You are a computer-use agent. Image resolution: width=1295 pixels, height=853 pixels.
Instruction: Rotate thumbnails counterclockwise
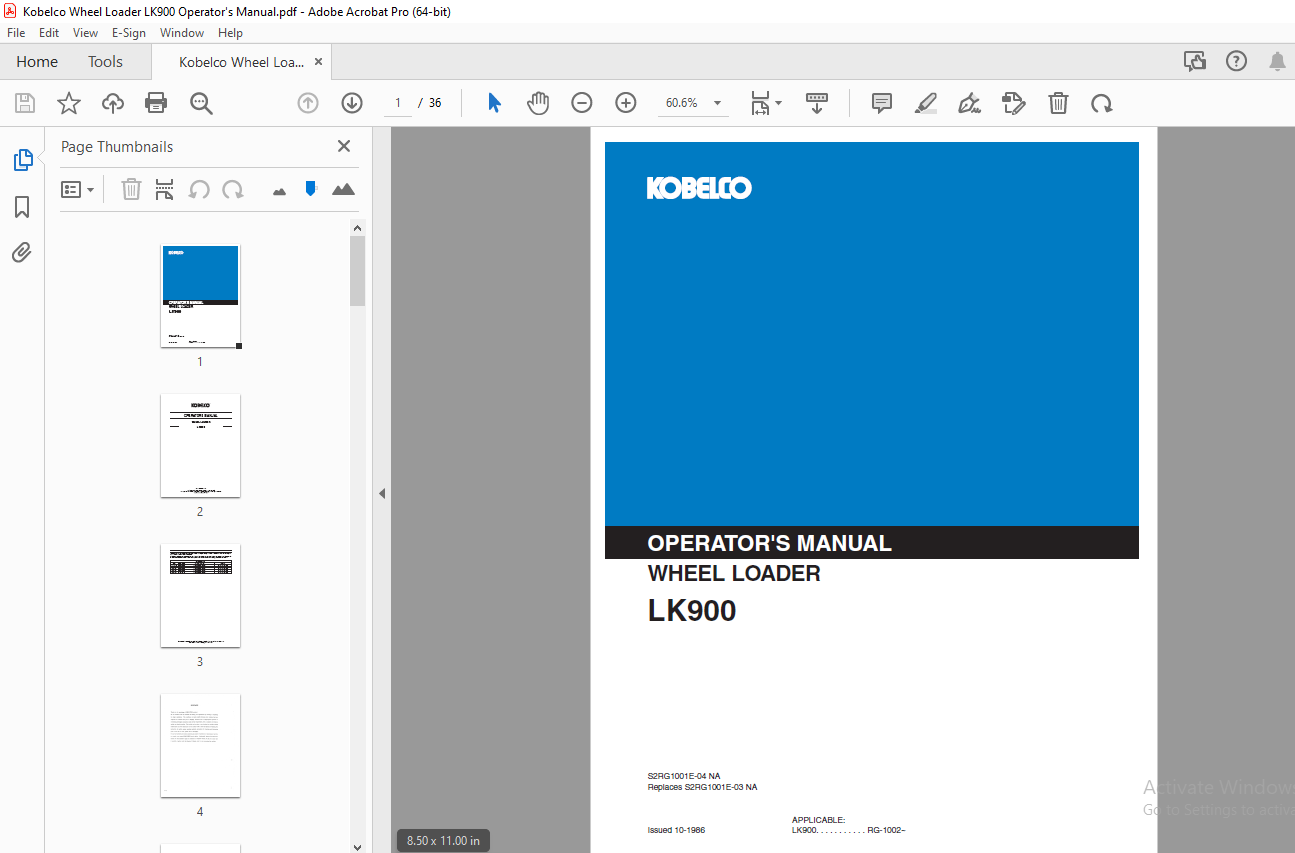tap(199, 189)
